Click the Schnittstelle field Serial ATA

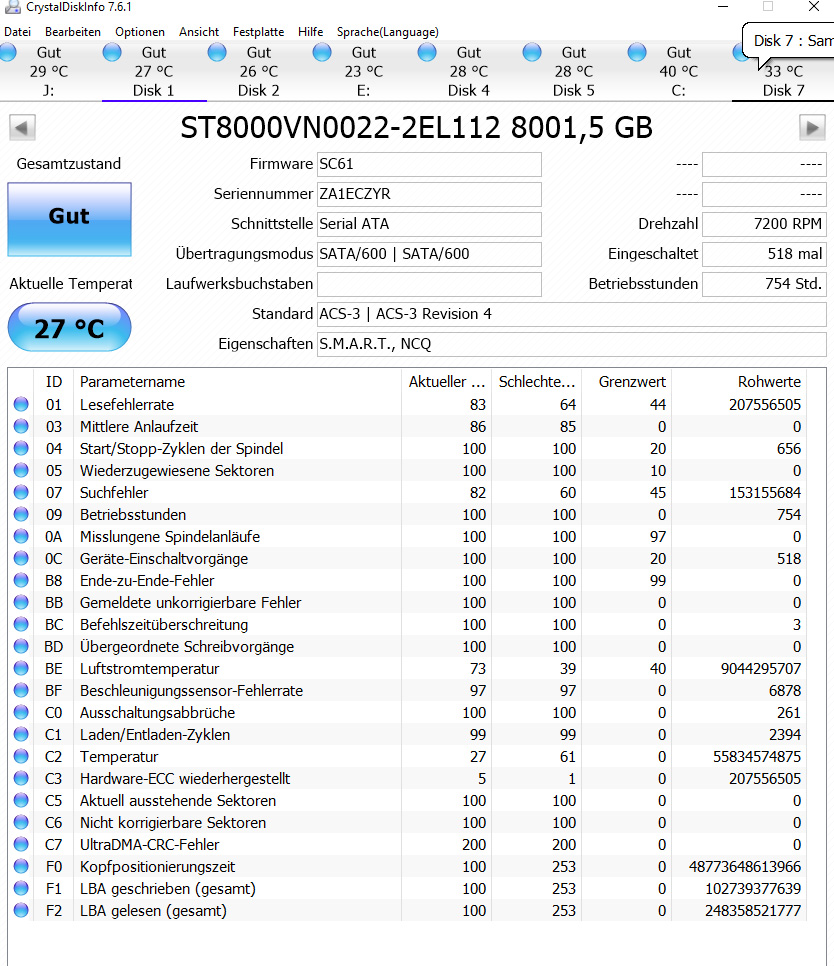tap(429, 224)
